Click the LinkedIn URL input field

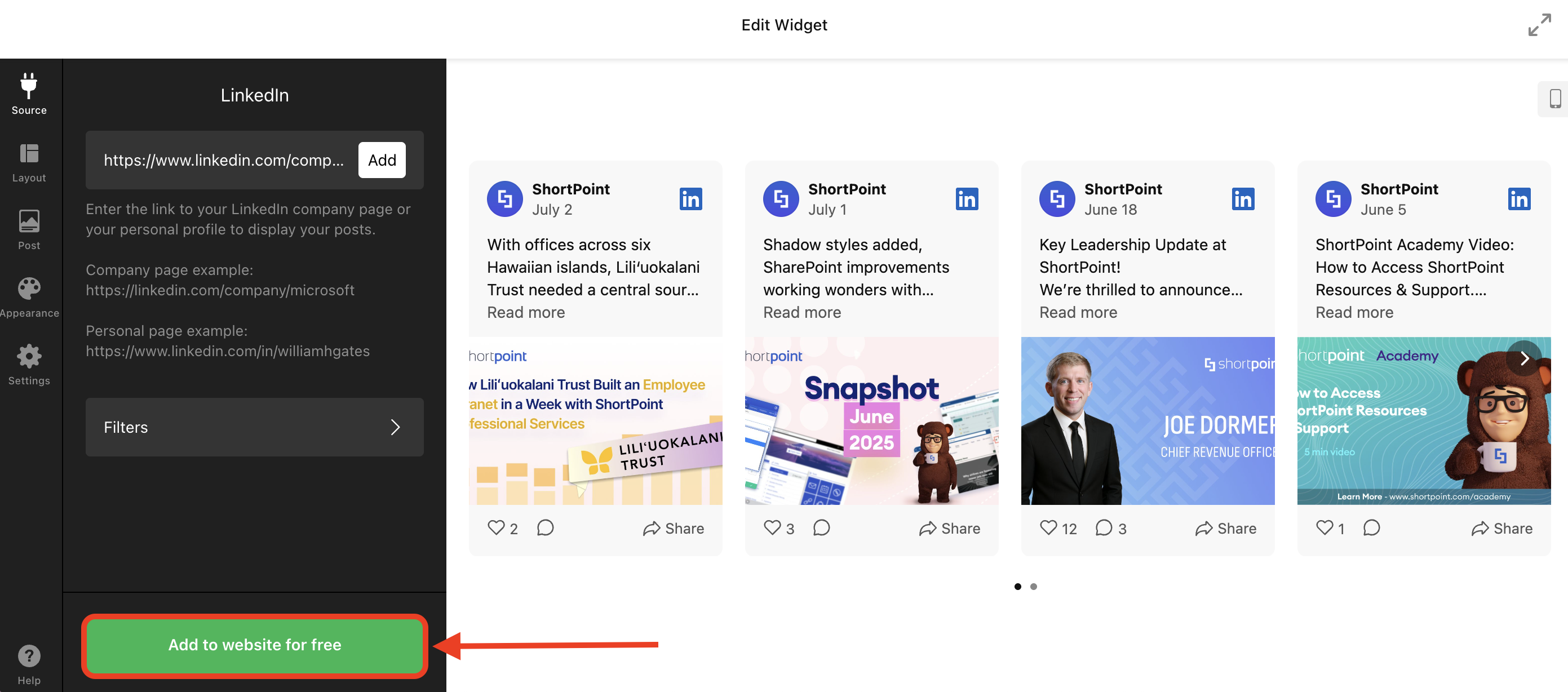point(223,160)
